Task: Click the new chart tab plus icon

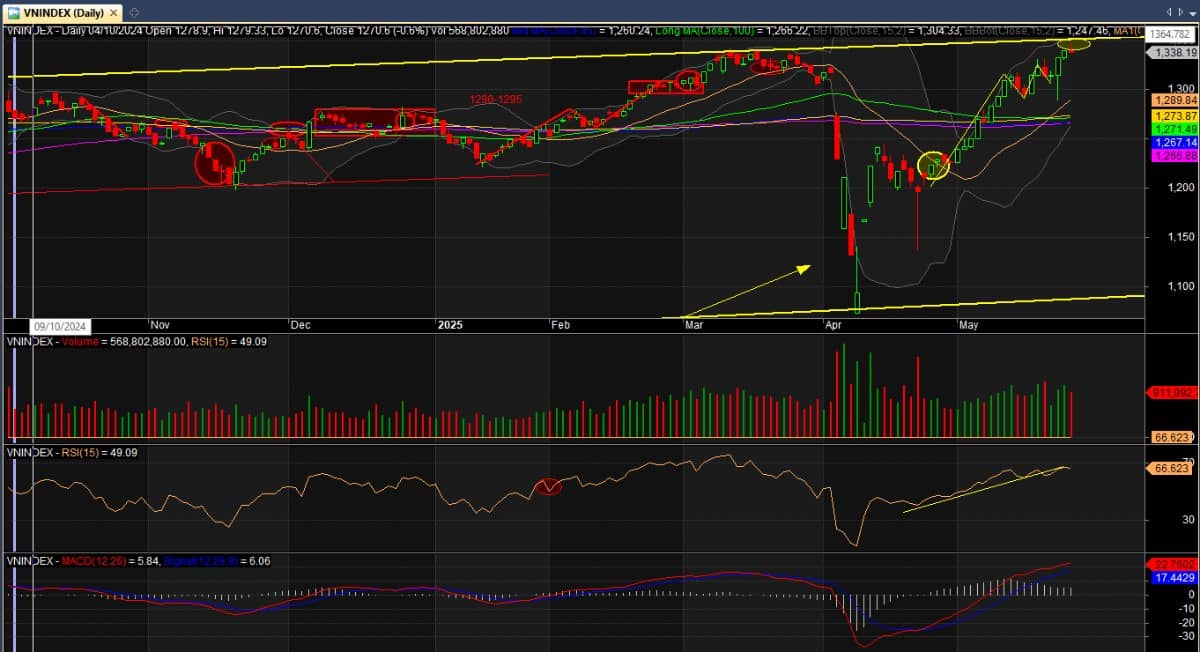Action: point(134,12)
